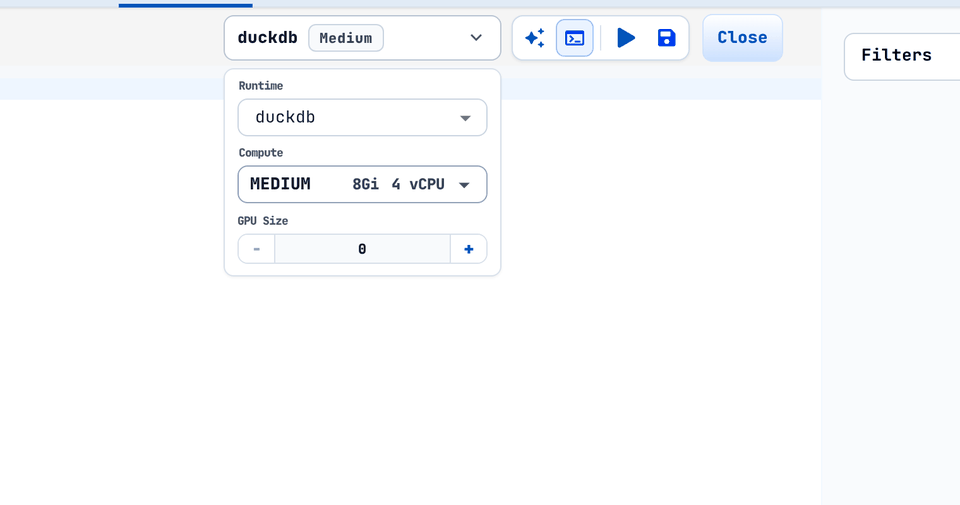Click the Runtime label
Image resolution: width=960 pixels, height=505 pixels.
coord(261,86)
